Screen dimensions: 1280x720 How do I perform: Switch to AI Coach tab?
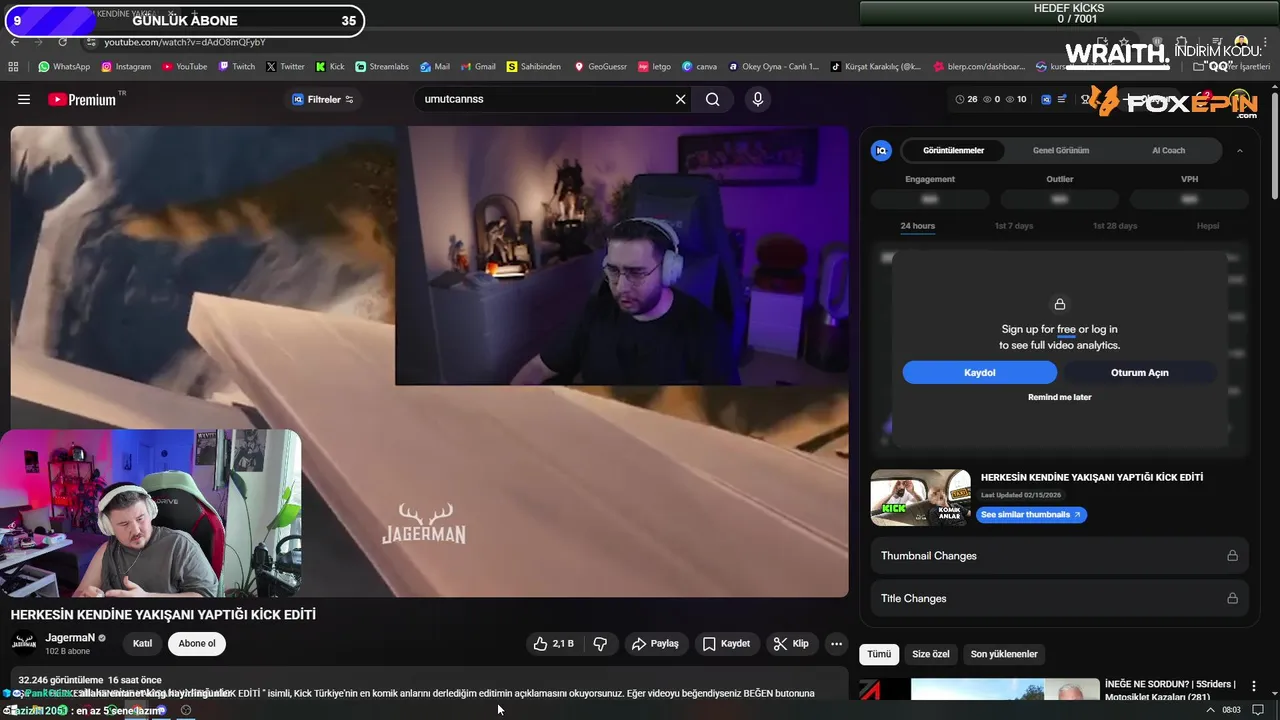[x=1168, y=150]
